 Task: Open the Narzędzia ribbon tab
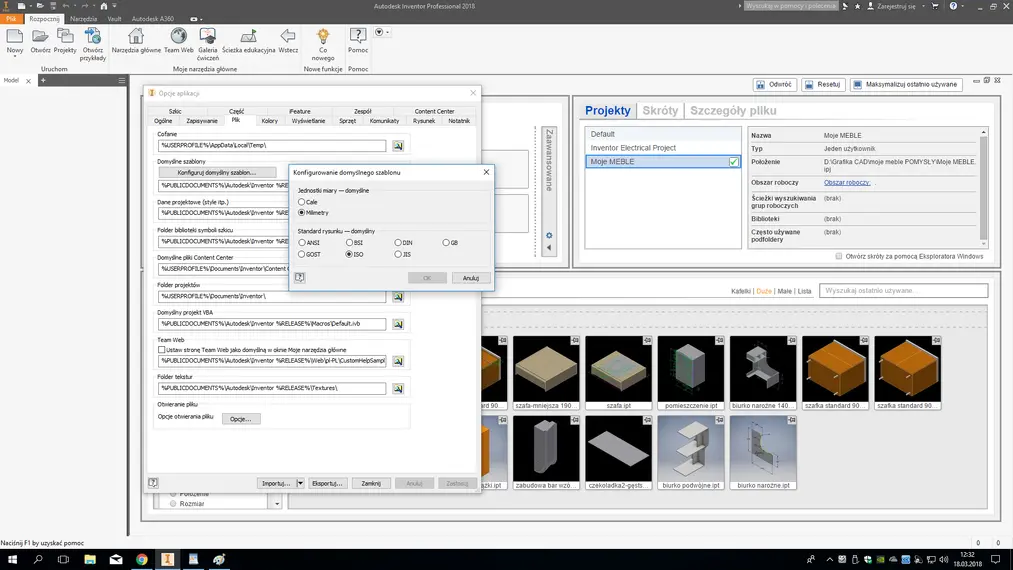(83, 19)
